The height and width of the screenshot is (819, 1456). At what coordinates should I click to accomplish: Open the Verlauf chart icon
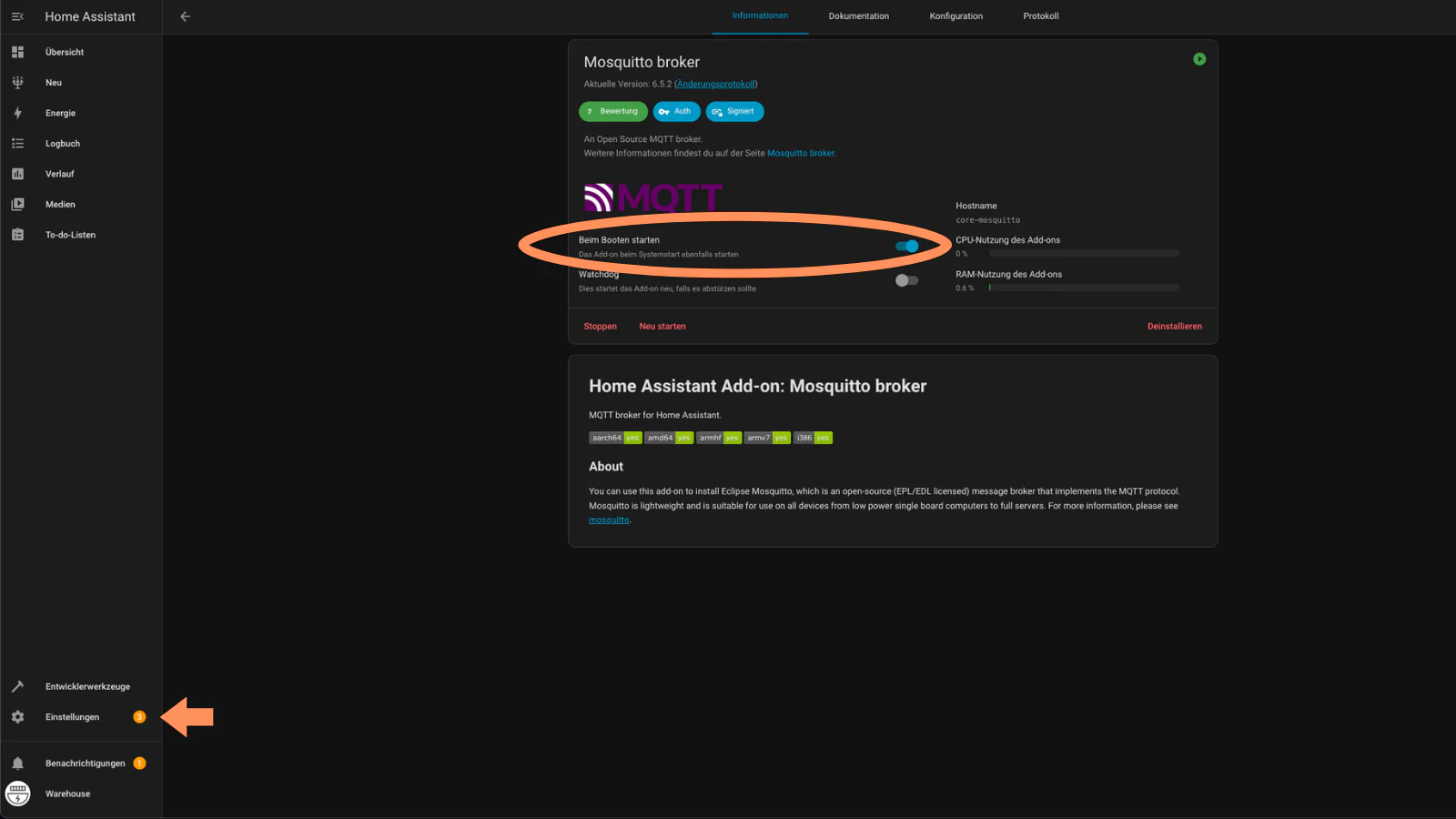click(17, 174)
